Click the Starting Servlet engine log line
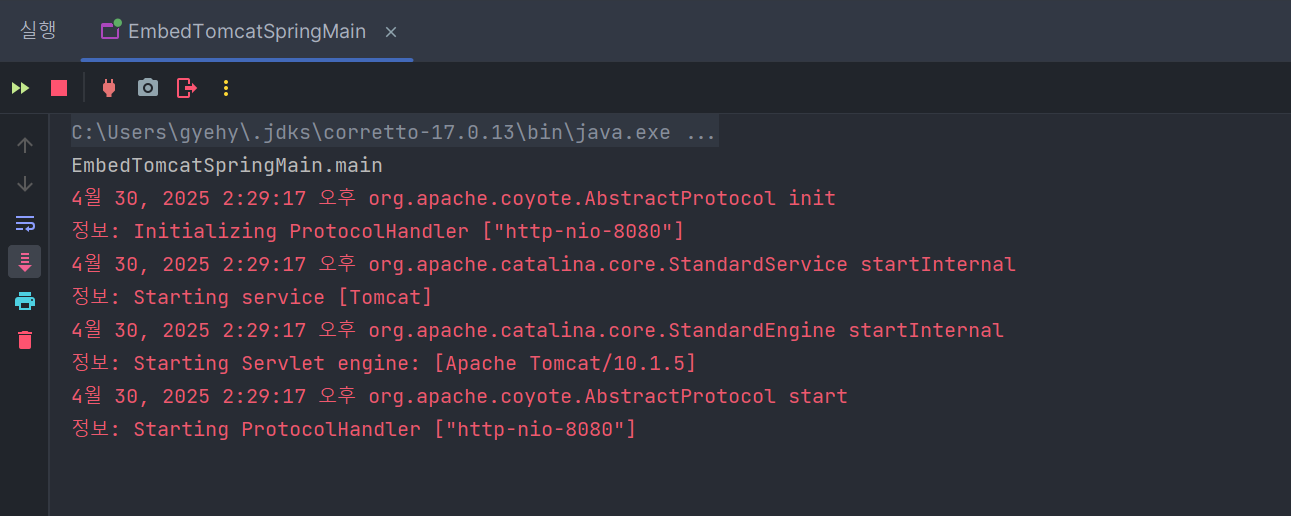 point(384,363)
